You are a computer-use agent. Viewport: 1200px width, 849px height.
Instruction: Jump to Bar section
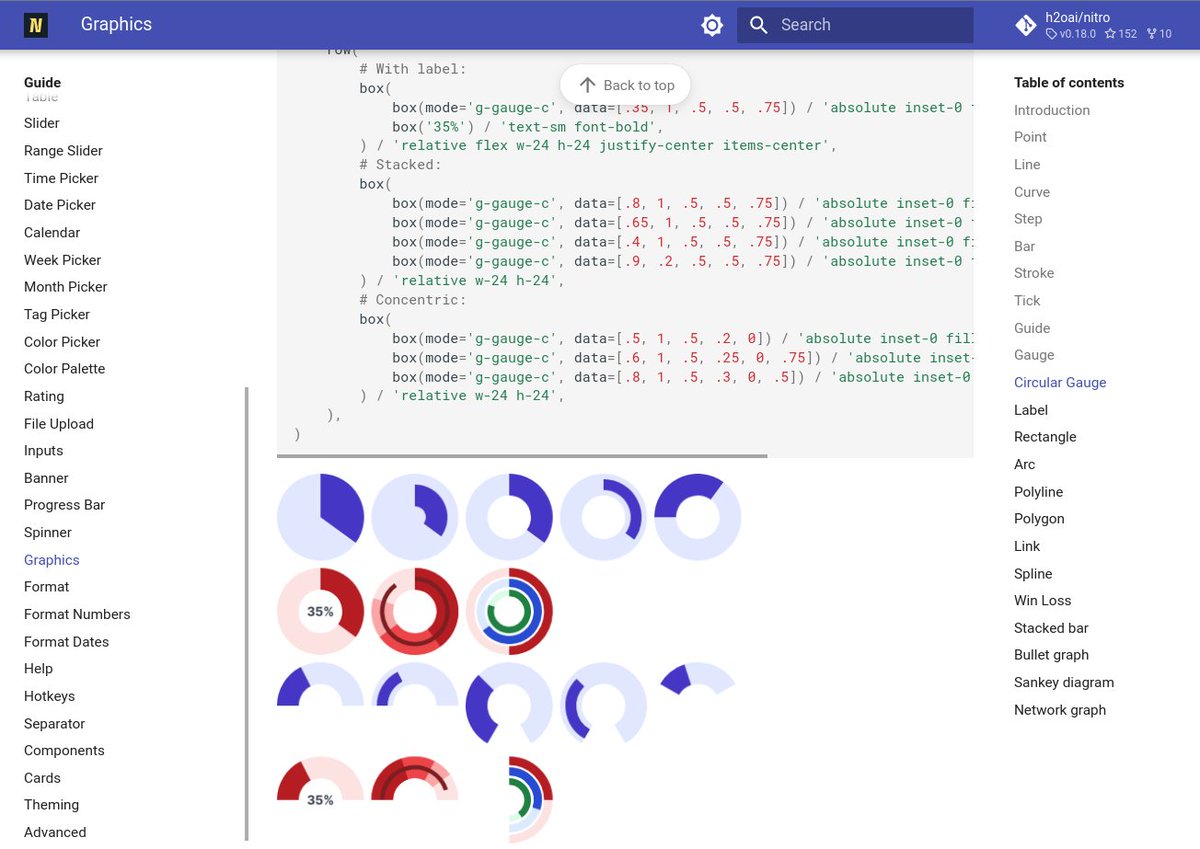[x=1025, y=246]
